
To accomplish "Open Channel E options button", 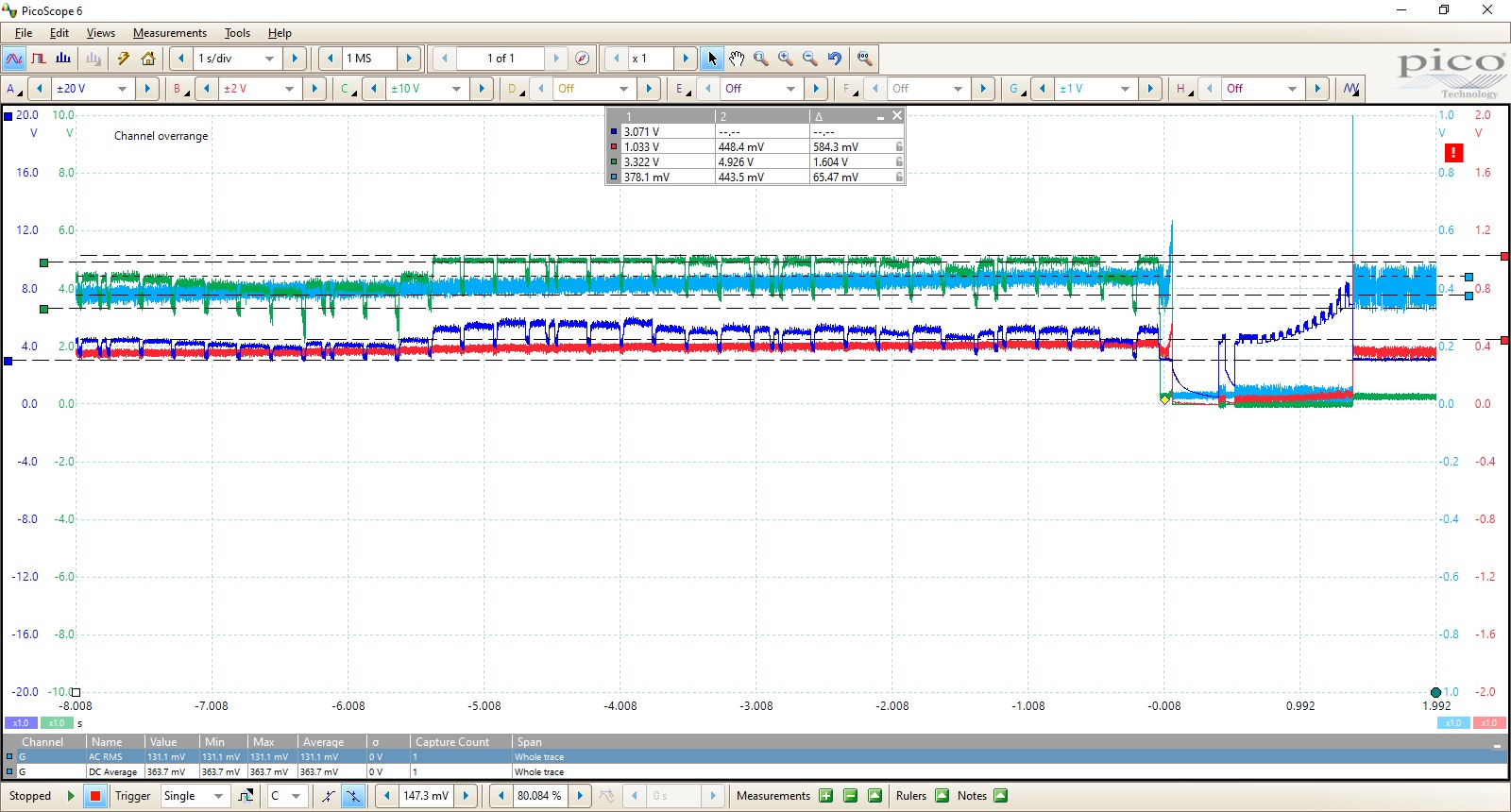I will (x=683, y=89).
